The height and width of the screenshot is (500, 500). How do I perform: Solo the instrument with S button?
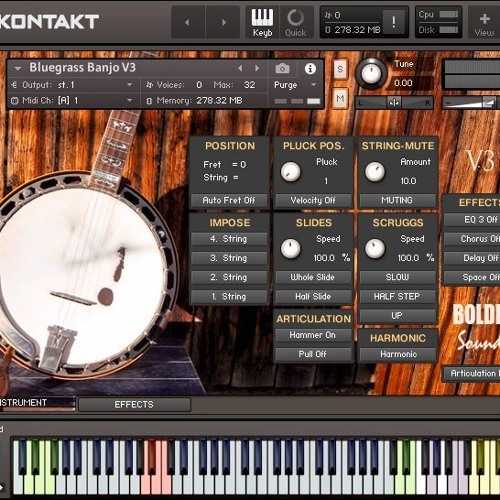pyautogui.click(x=340, y=69)
